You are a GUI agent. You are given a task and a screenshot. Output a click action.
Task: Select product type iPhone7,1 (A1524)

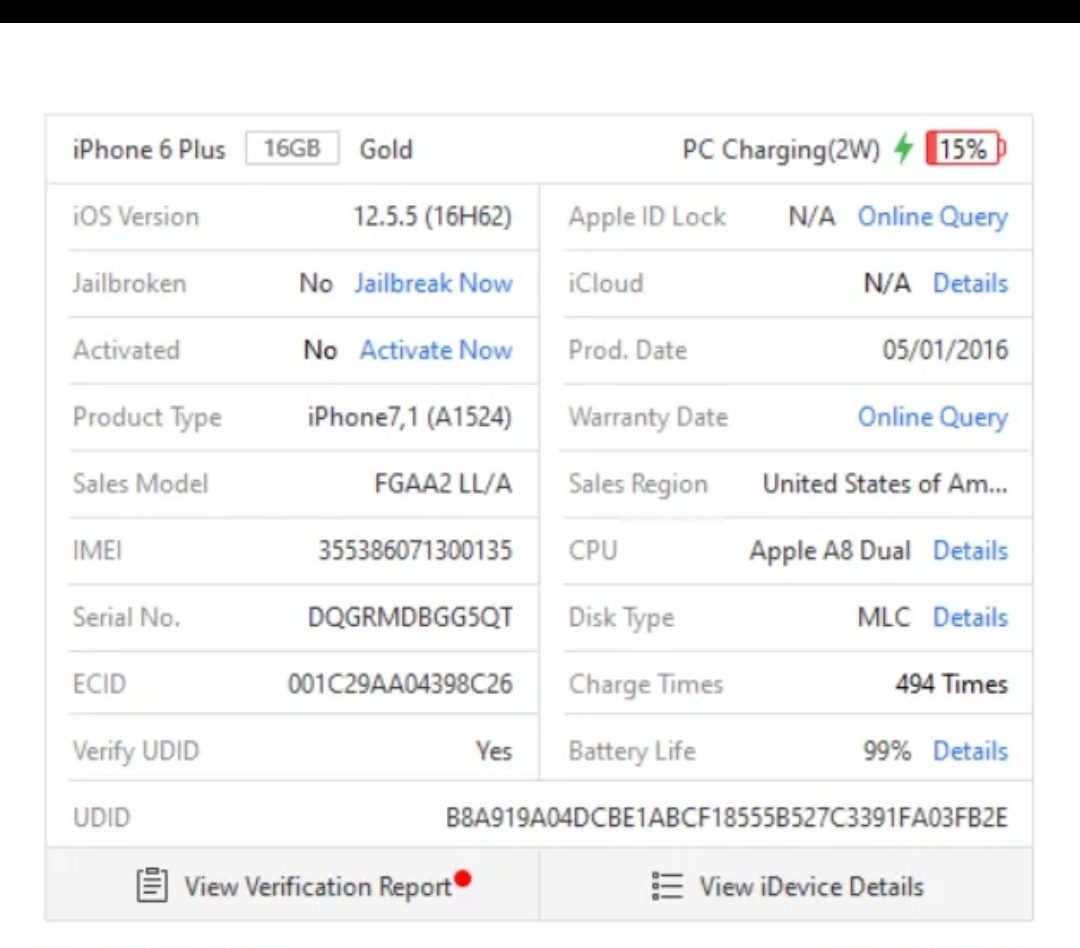(410, 418)
